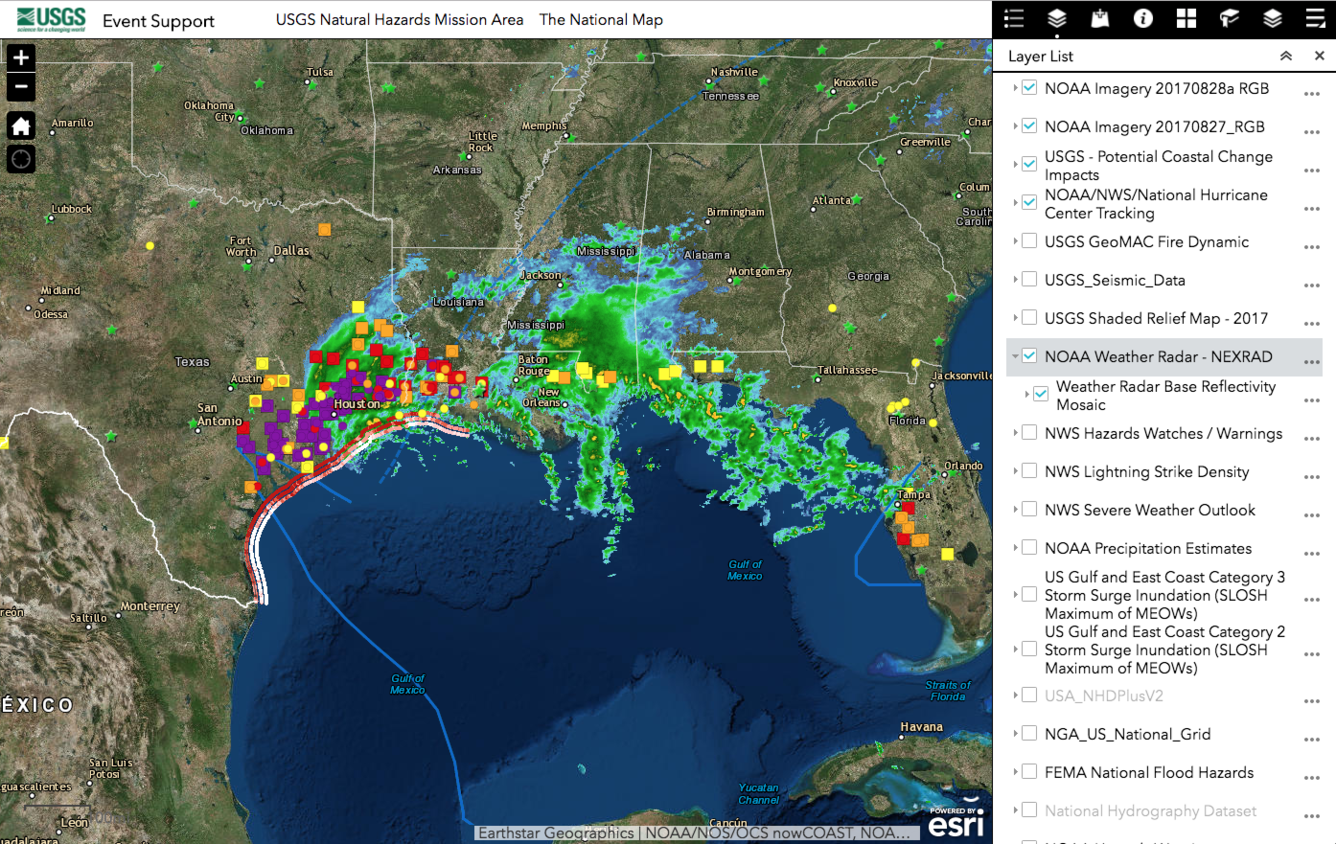Uncheck NOAA Imagery 20170827_RGB layer

tap(1029, 126)
